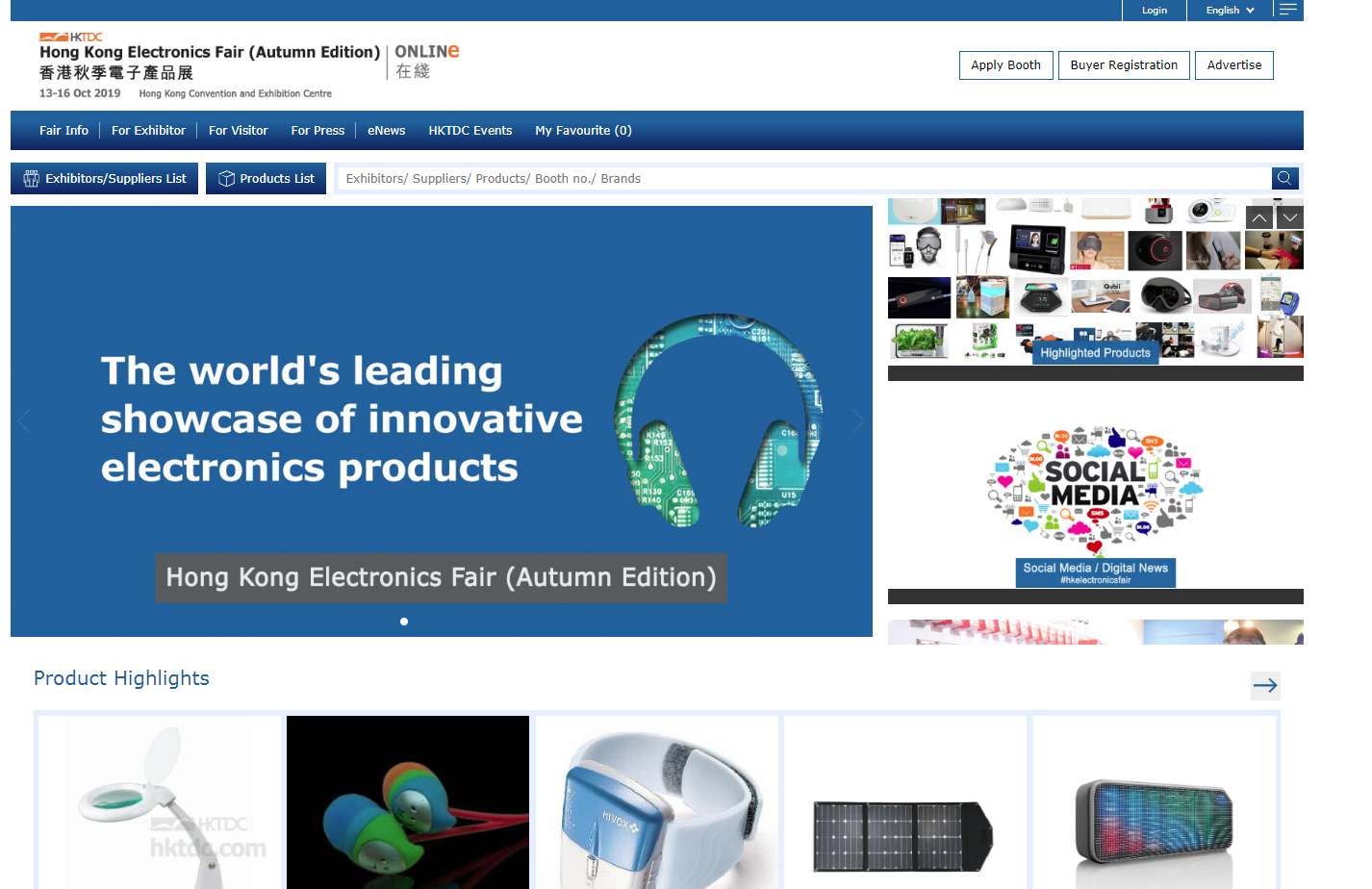Click the headphone banner image

(x=719, y=420)
